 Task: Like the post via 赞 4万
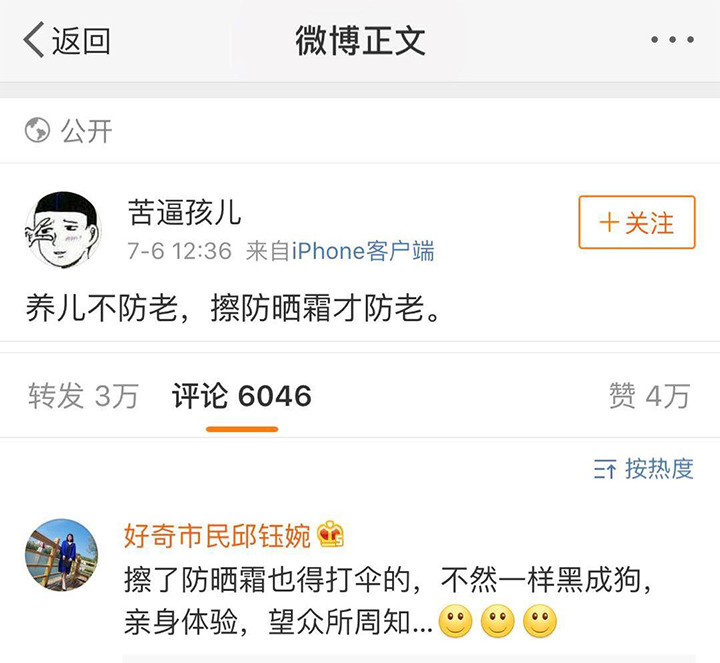(x=649, y=396)
